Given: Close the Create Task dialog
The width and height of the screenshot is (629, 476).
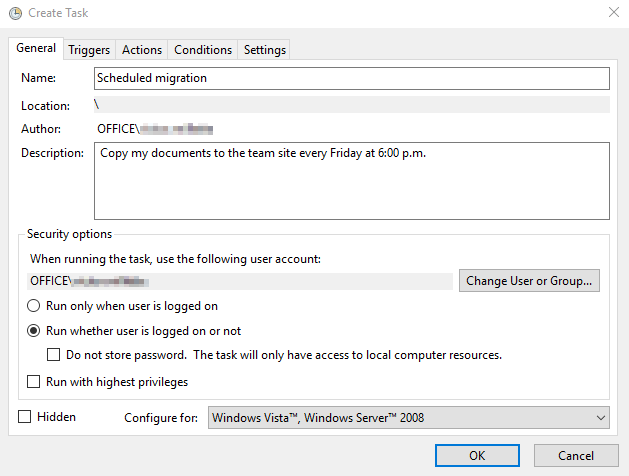Looking at the screenshot, I should tap(614, 12).
